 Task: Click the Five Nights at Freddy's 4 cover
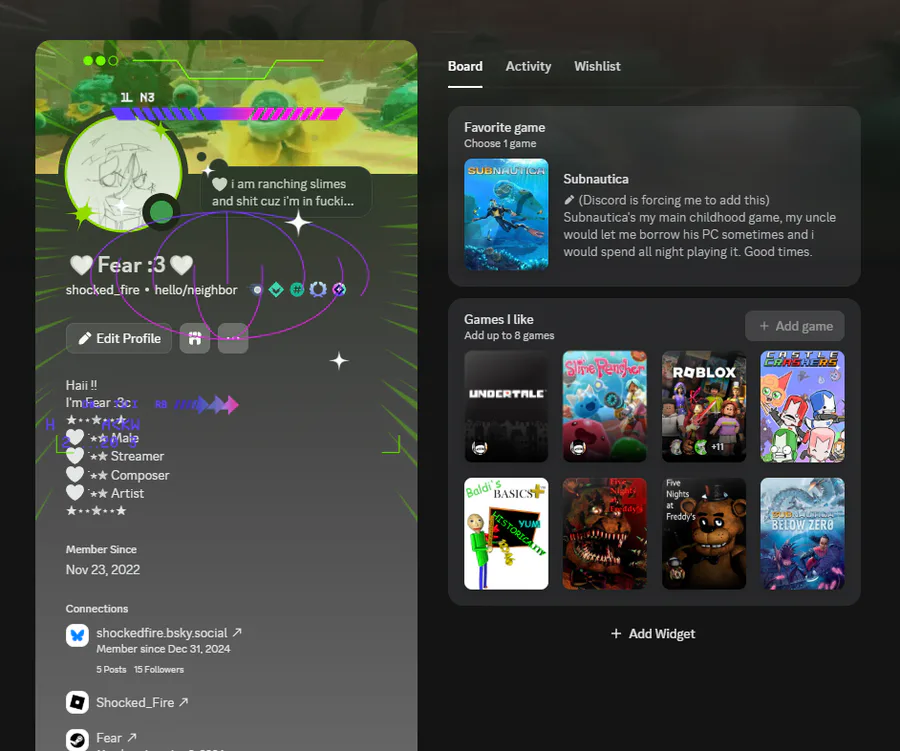604,533
